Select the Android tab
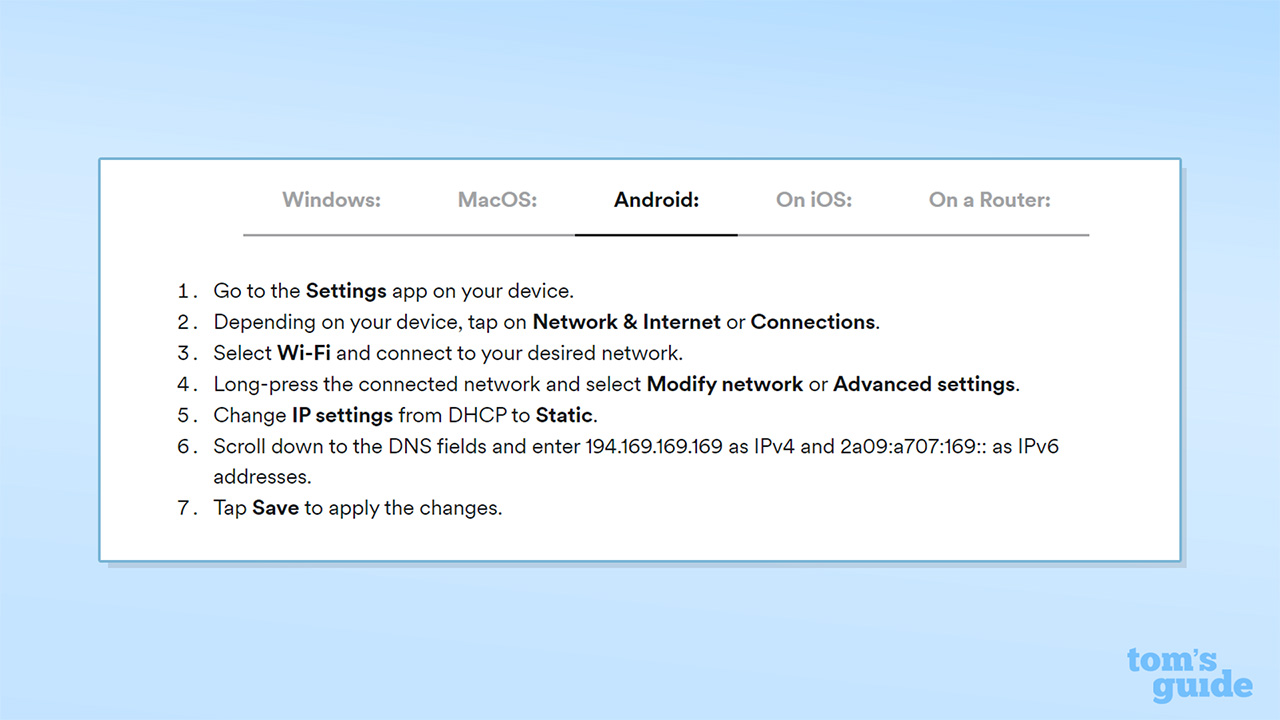Screen dimensions: 1280x720 656,200
